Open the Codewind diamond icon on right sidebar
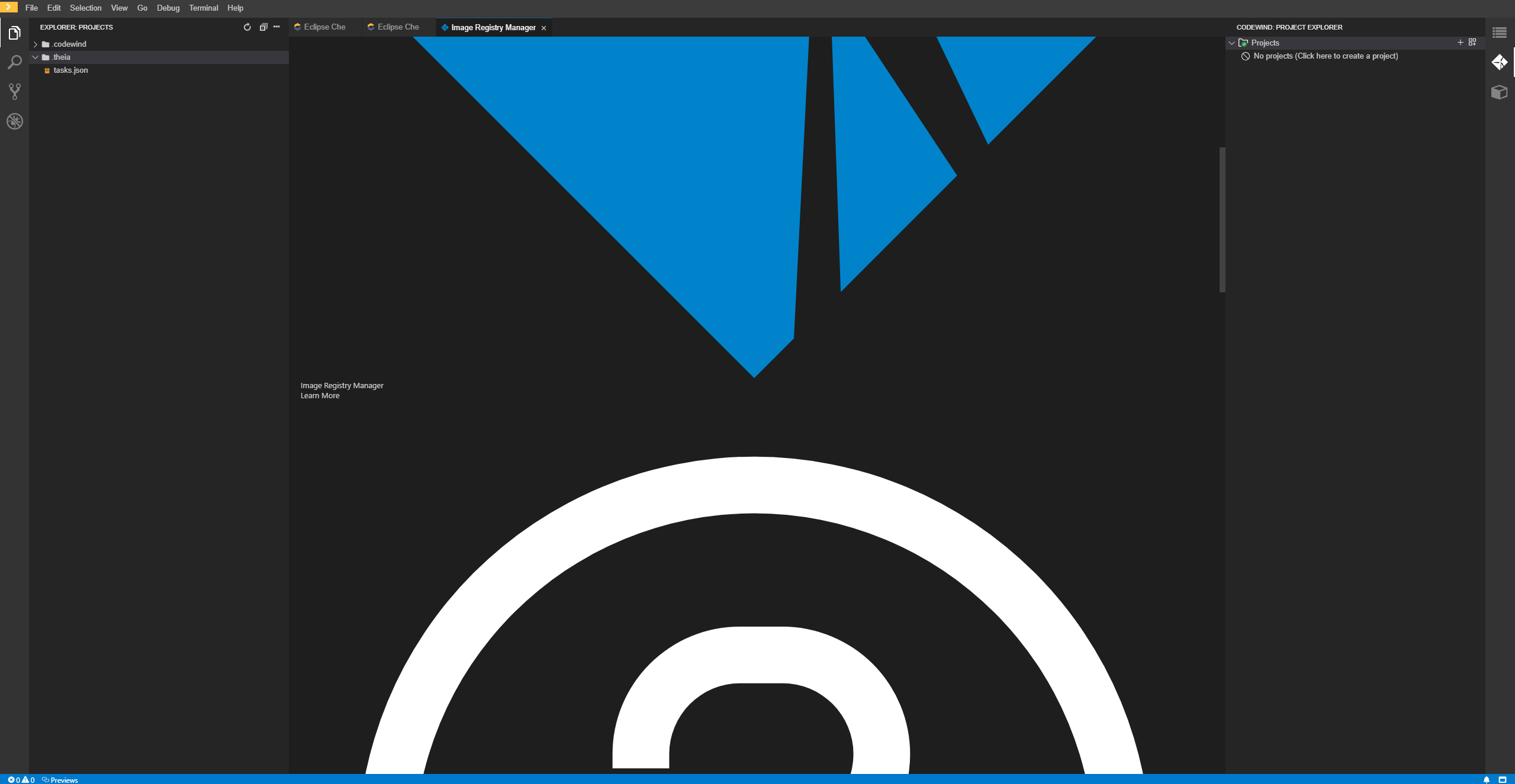This screenshot has width=1515, height=784. point(1500,62)
